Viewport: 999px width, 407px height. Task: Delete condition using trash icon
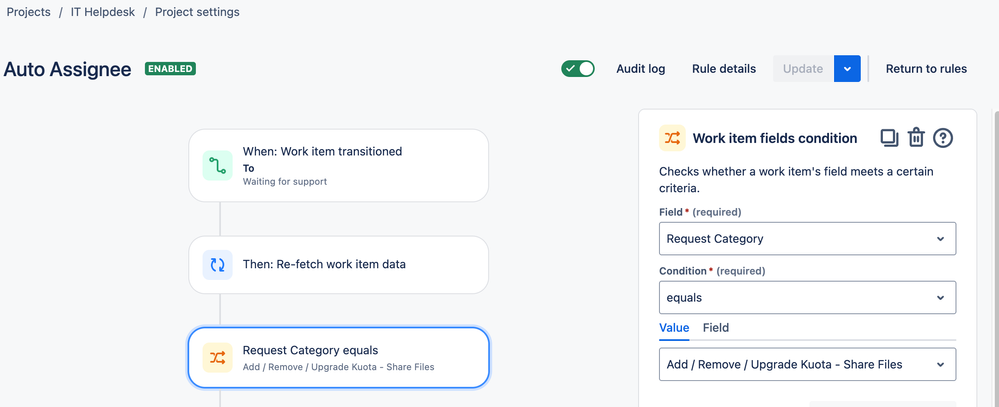click(916, 138)
